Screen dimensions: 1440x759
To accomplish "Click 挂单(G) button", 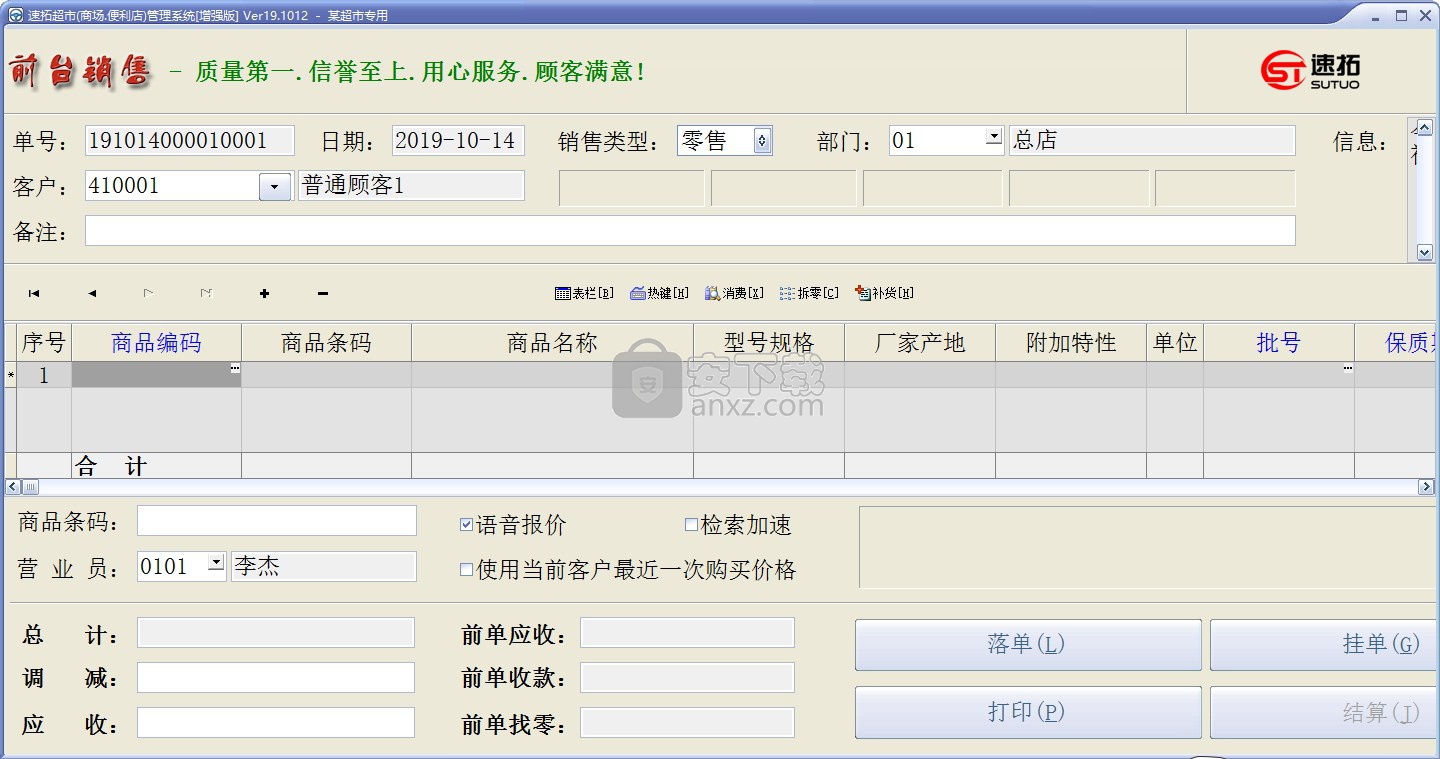I will (x=1325, y=645).
